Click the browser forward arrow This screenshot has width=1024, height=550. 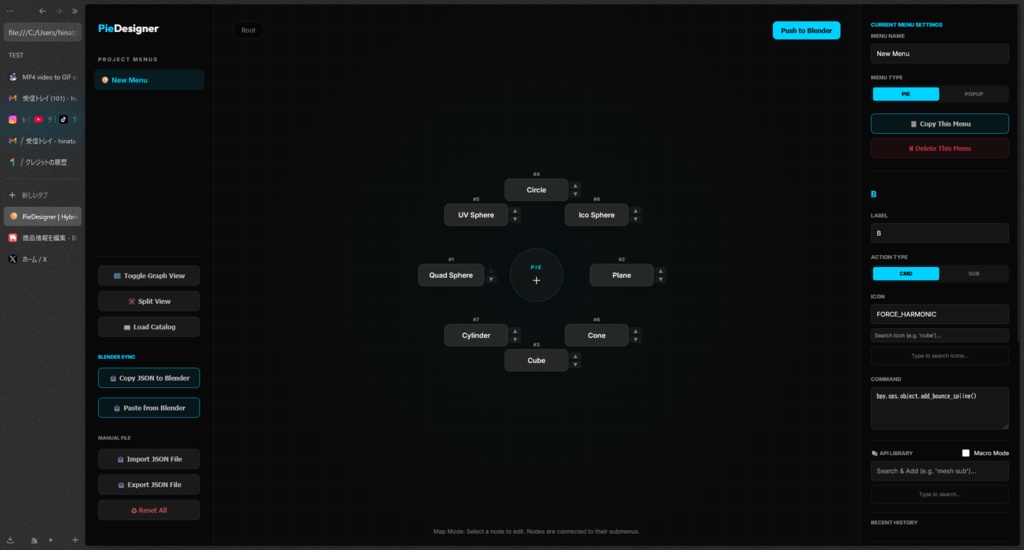pyautogui.click(x=59, y=11)
